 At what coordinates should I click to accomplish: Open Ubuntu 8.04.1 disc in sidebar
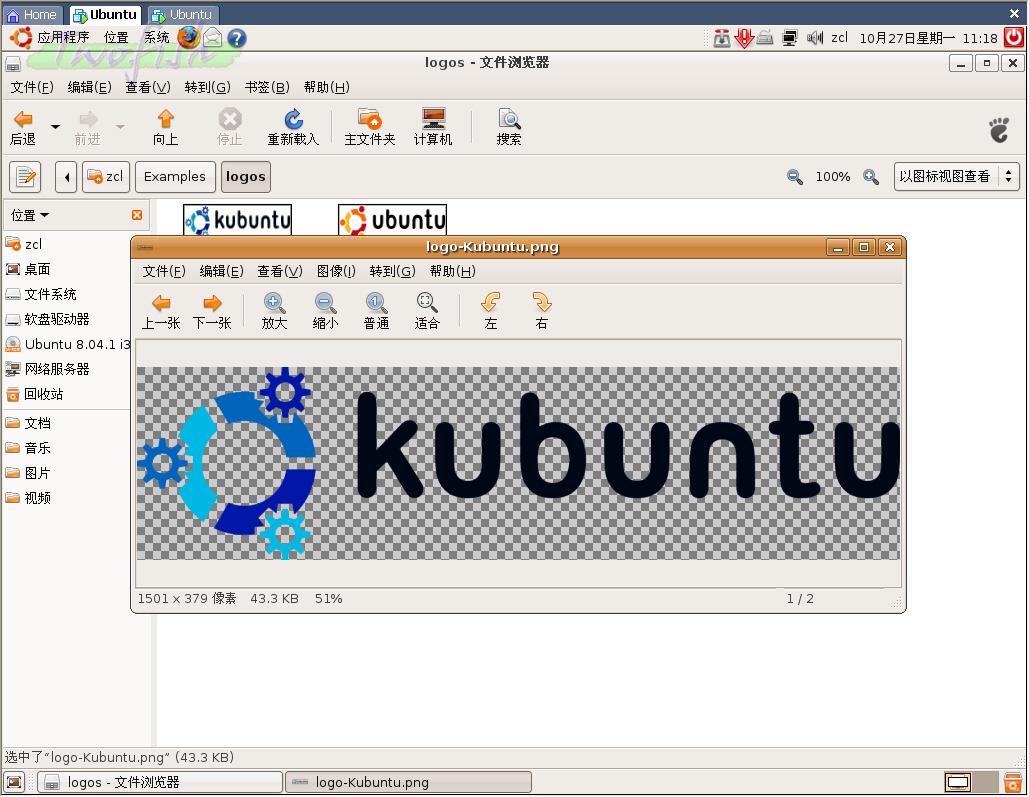(68, 344)
